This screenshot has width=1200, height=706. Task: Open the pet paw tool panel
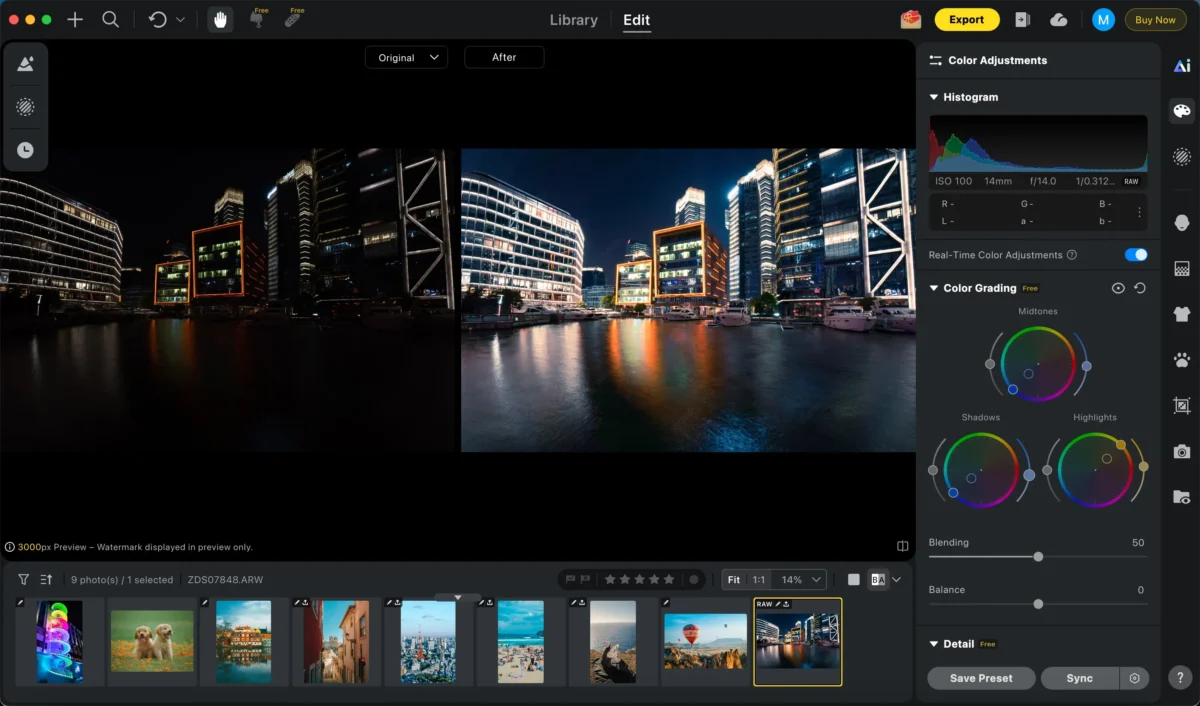point(1182,360)
